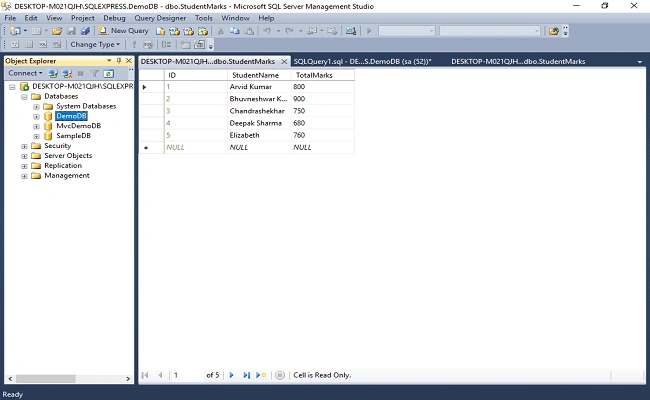Open the Debug menu
Screen dimensions: 650x400
click(114, 18)
